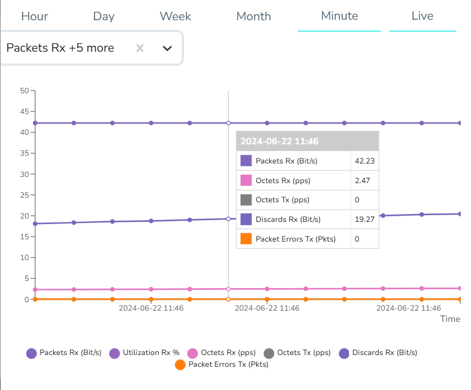Click the highlighted Packets Rx data point at 42.23
Viewport: 471px width, 390px height.
tap(228, 123)
